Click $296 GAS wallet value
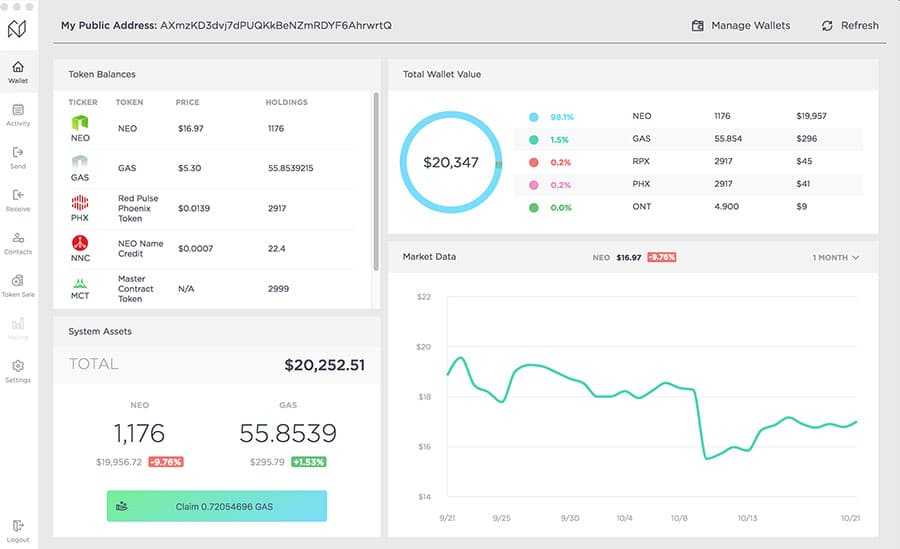900x549 pixels. tap(806, 138)
